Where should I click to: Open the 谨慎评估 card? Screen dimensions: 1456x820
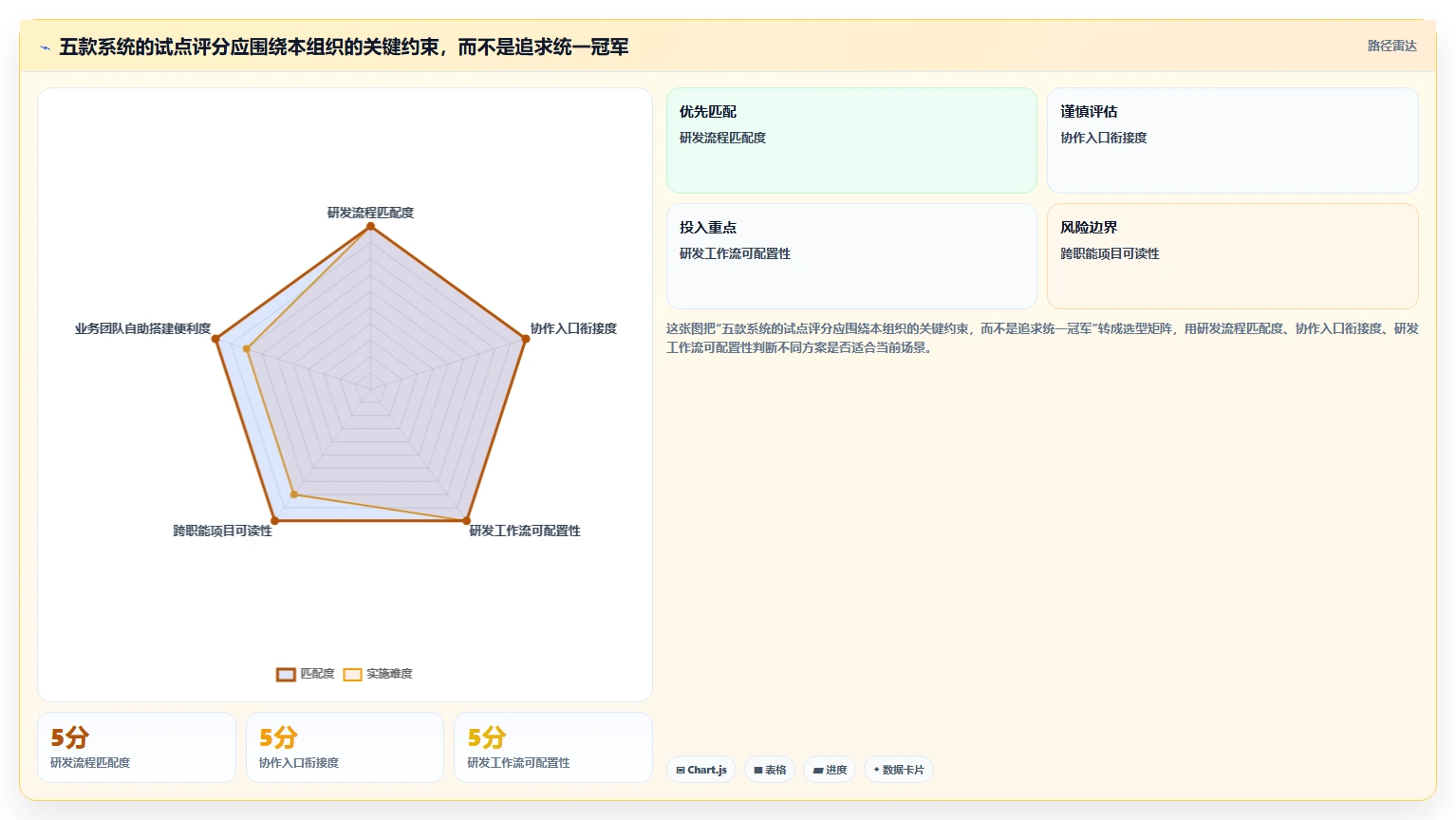tap(1233, 140)
